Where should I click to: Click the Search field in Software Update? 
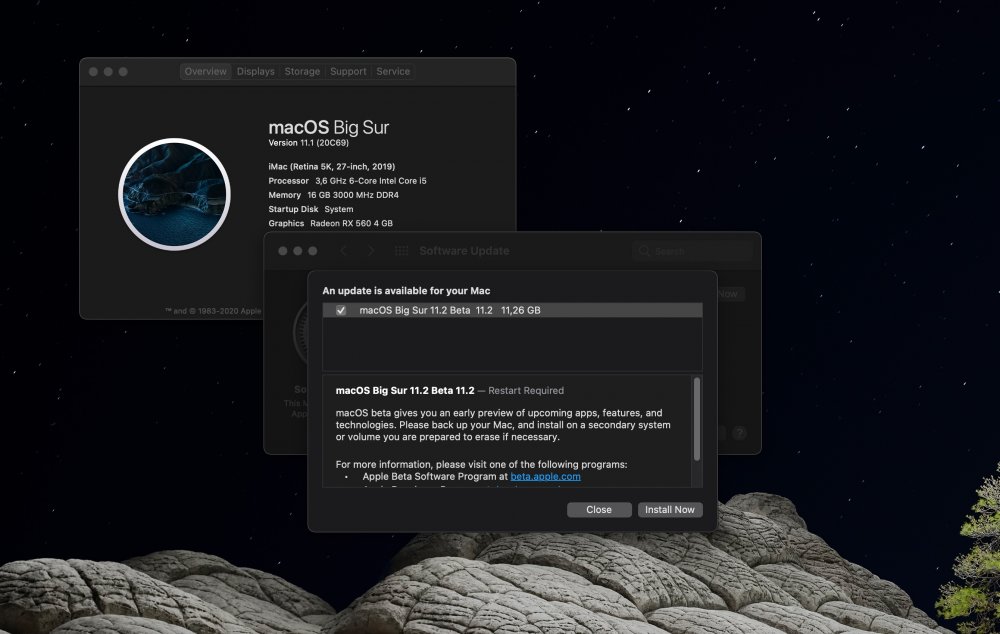click(x=693, y=251)
